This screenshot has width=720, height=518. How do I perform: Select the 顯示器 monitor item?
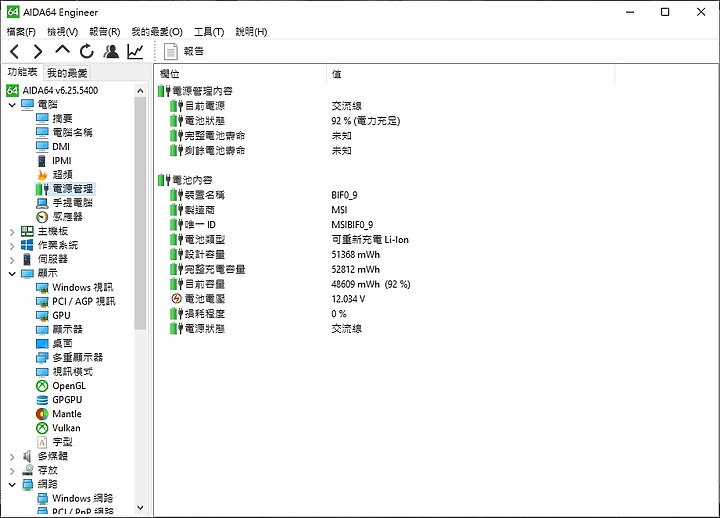coord(67,329)
